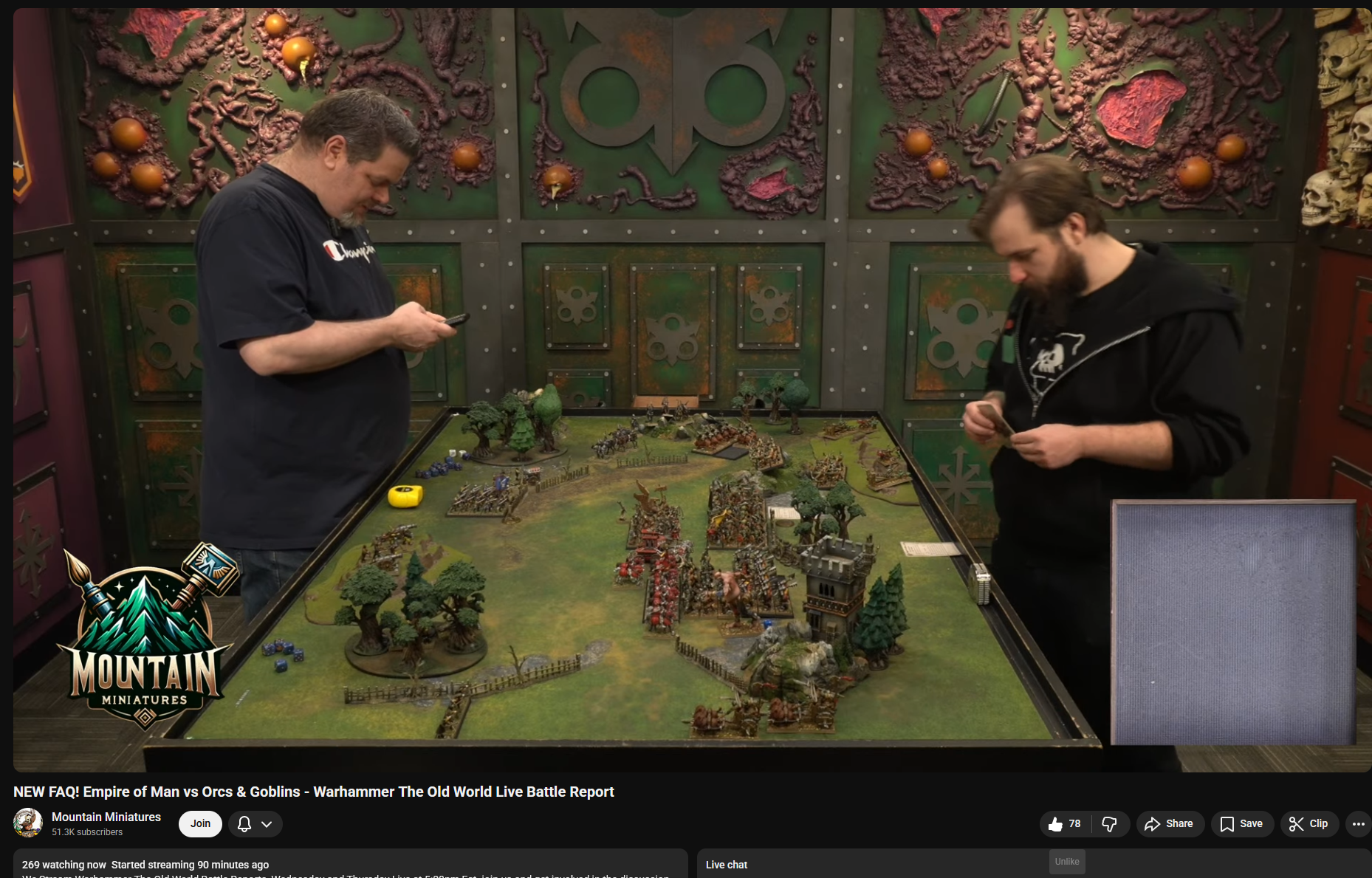Open the Mountain Miniatures channel name link
The width and height of the screenshot is (1372, 878).
point(106,817)
